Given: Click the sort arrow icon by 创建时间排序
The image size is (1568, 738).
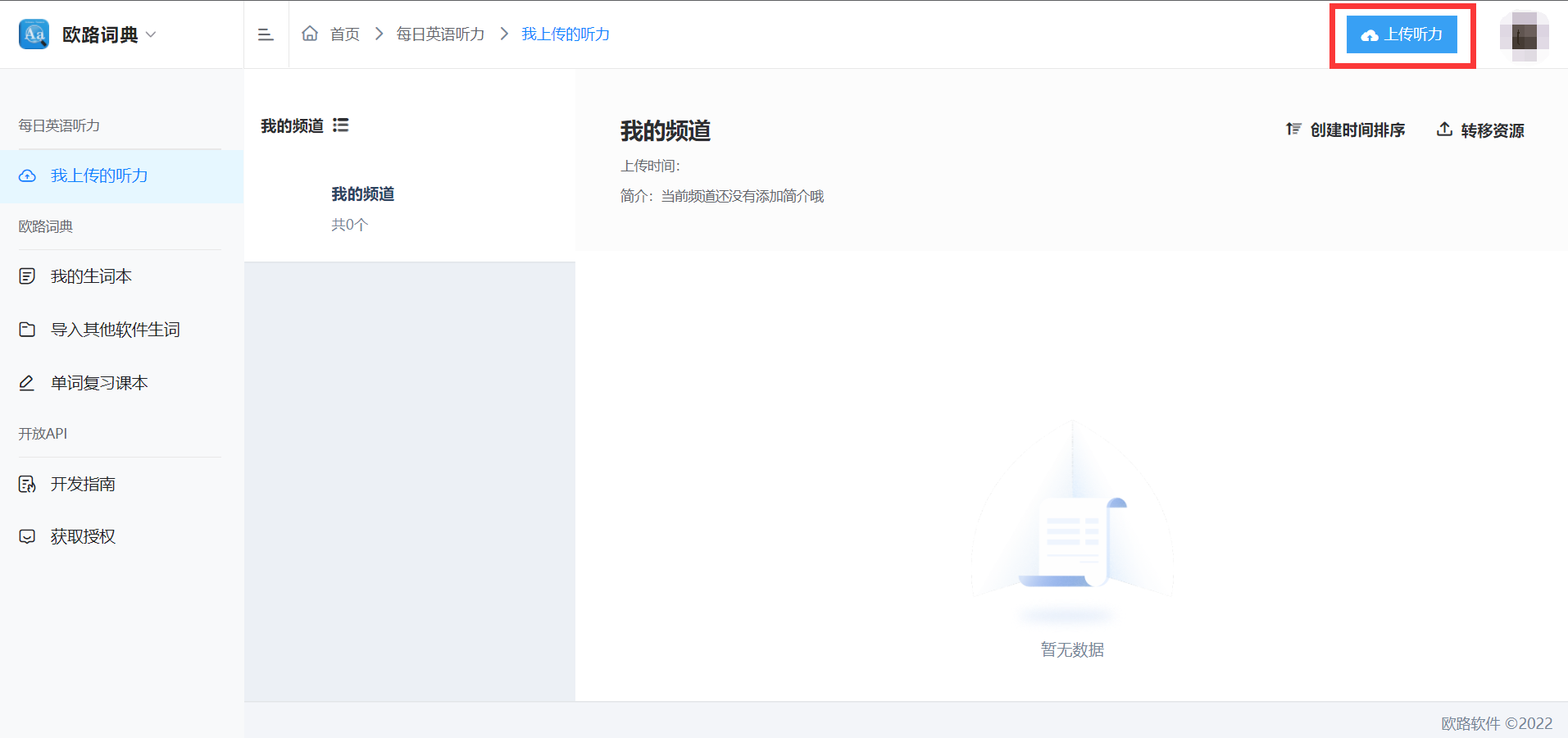Looking at the screenshot, I should [x=1293, y=130].
